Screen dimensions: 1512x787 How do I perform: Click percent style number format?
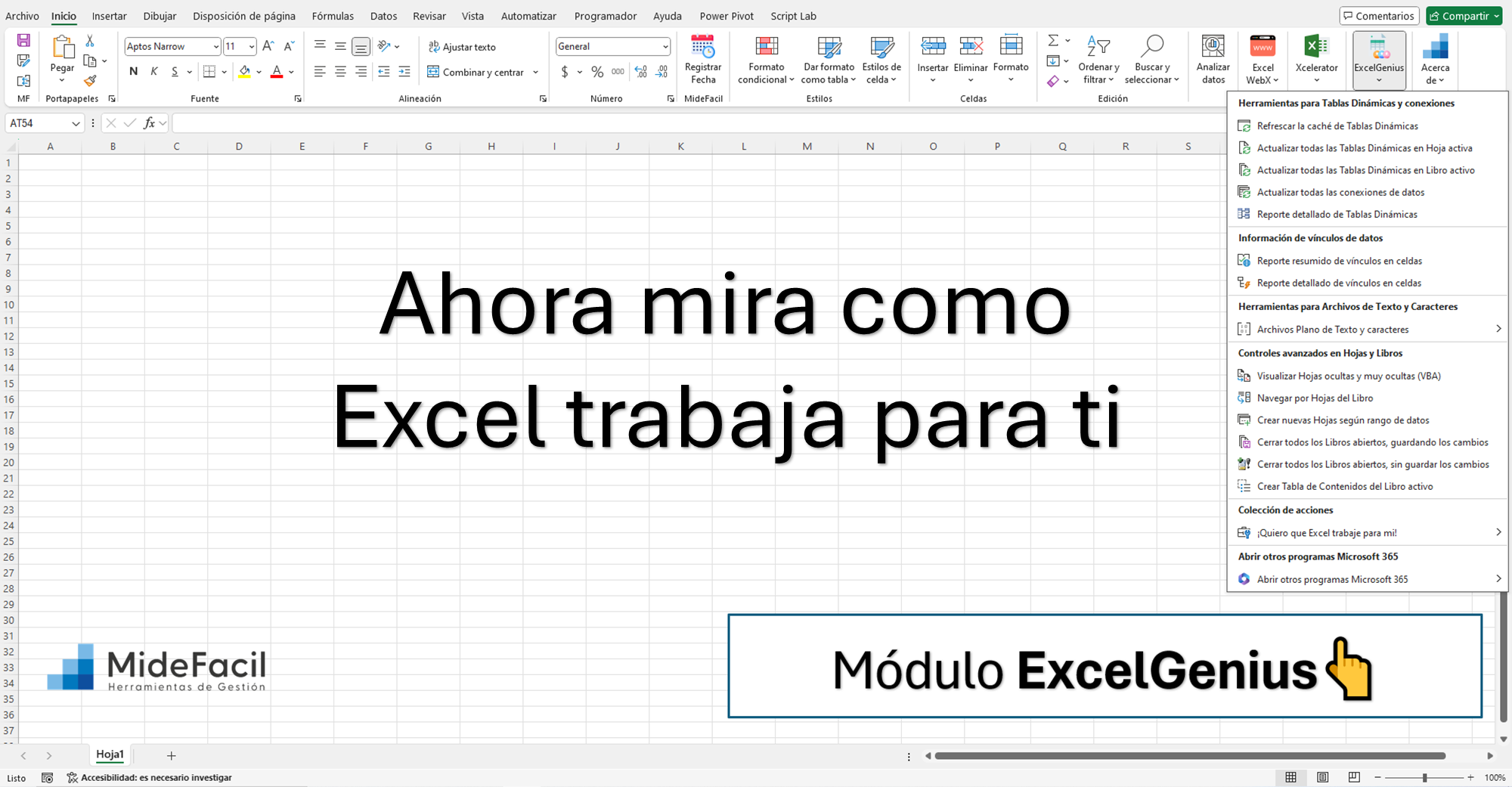[x=597, y=72]
